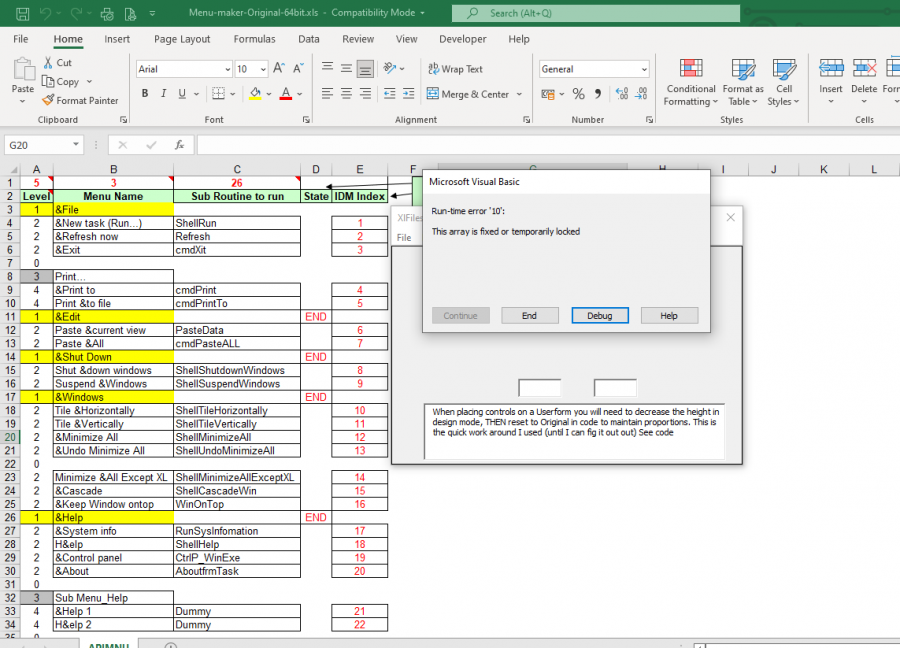900x648 pixels.
Task: Select the cell containing ShellRun
Action: (x=237, y=223)
